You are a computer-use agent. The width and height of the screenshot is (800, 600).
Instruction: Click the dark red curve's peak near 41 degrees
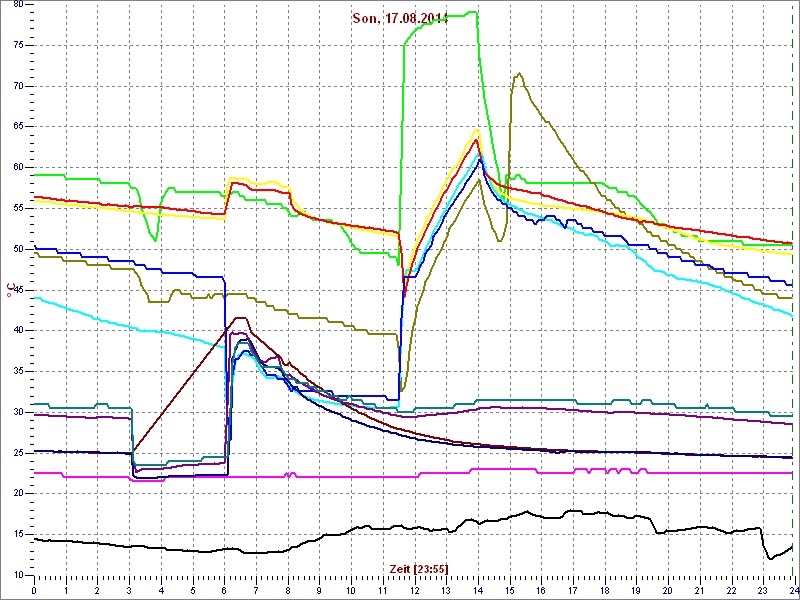tap(240, 318)
